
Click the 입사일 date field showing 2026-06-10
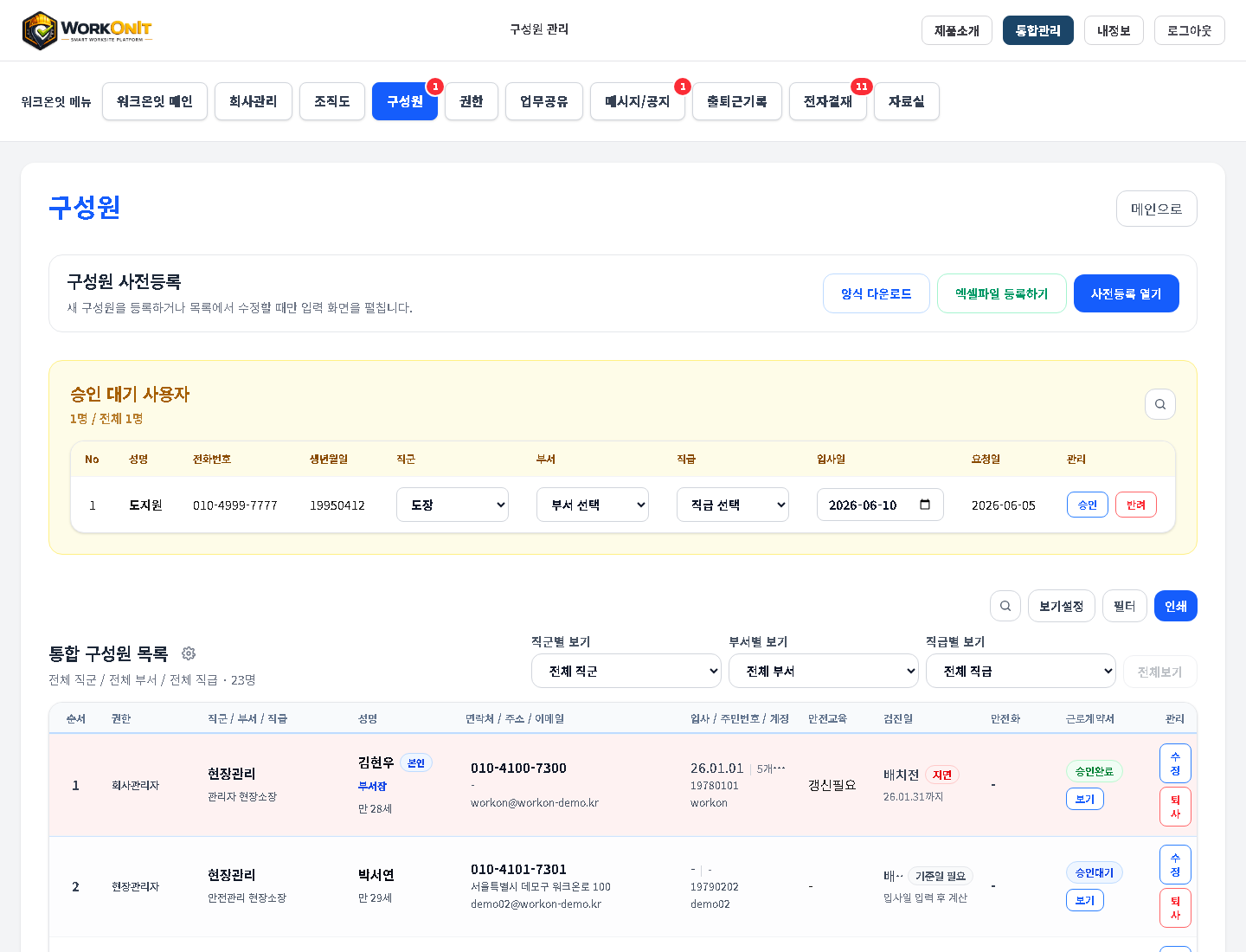point(880,505)
